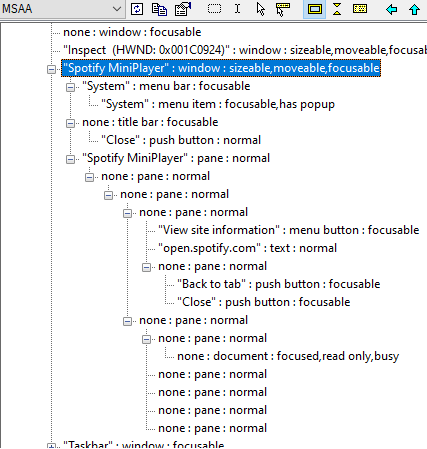Toggle the Watch Cursor arrow icon
Image resolution: width=427 pixels, height=449 pixels.
coord(261,9)
